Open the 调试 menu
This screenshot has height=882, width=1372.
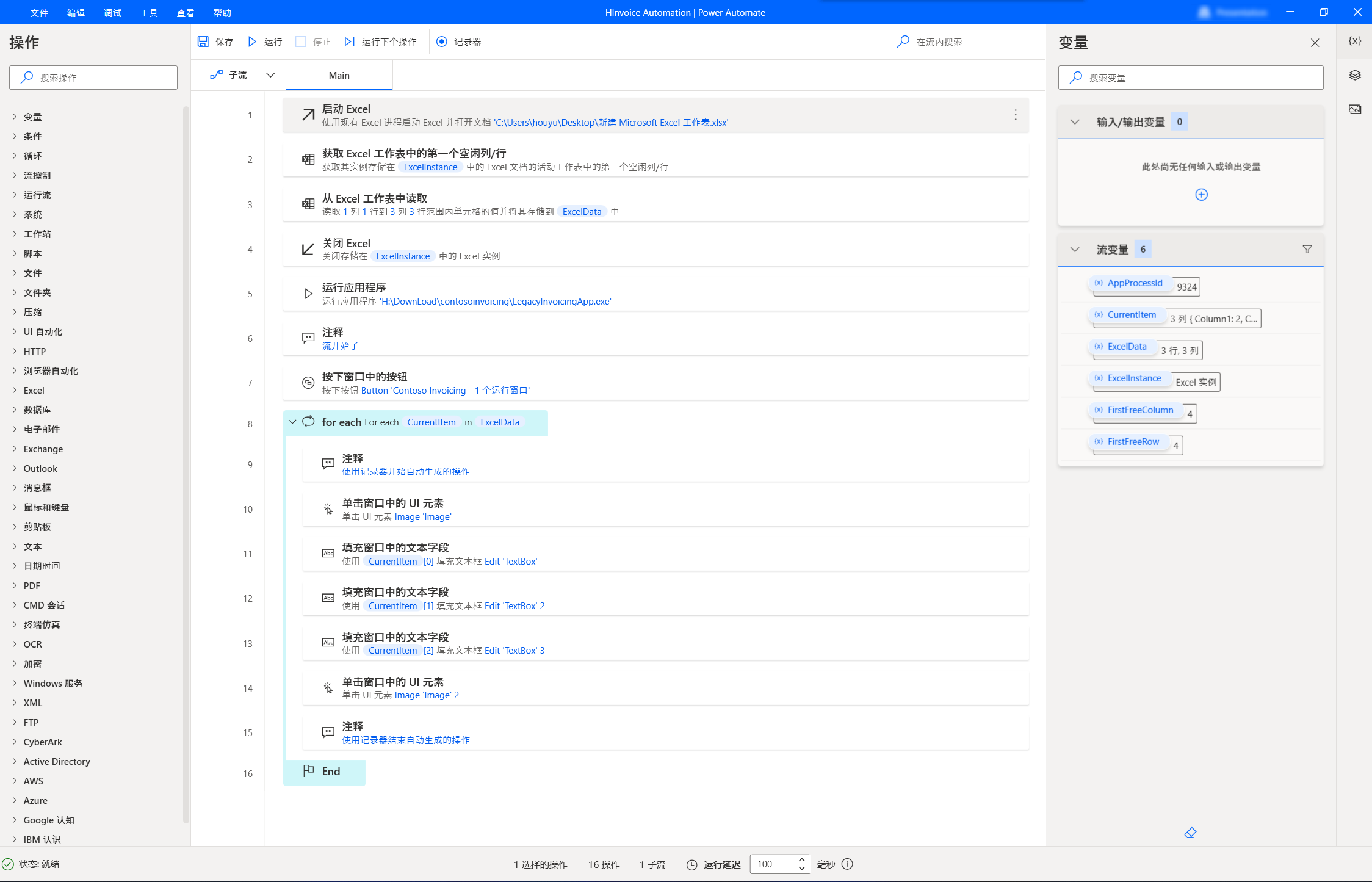pyautogui.click(x=112, y=12)
